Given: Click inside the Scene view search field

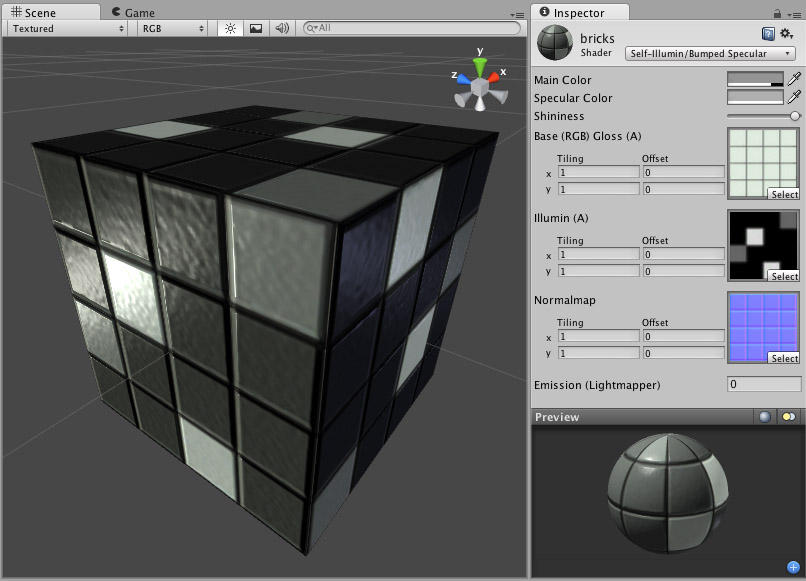Looking at the screenshot, I should click(x=410, y=29).
